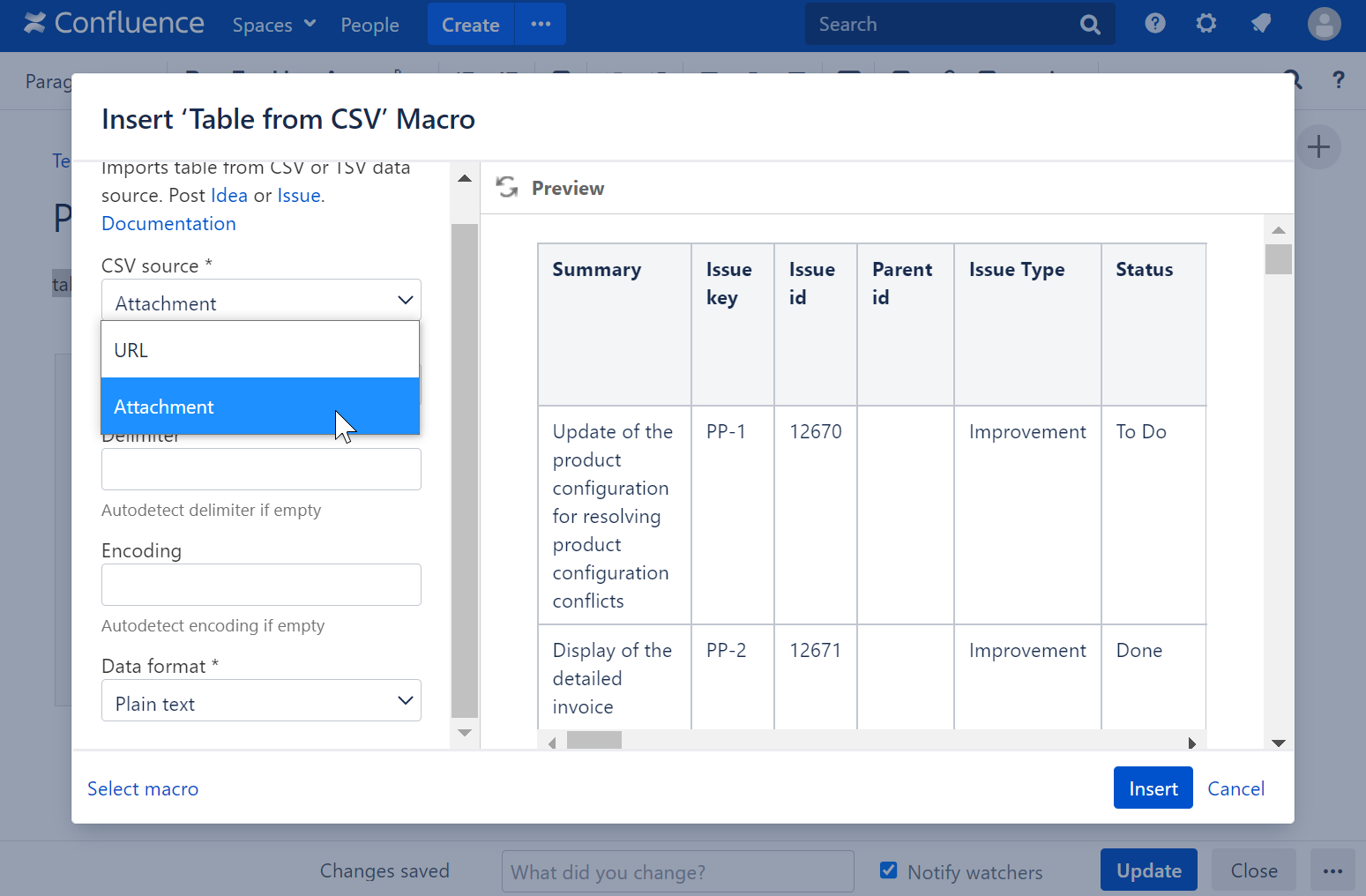
Task: Open the user profile avatar
Action: [x=1324, y=24]
